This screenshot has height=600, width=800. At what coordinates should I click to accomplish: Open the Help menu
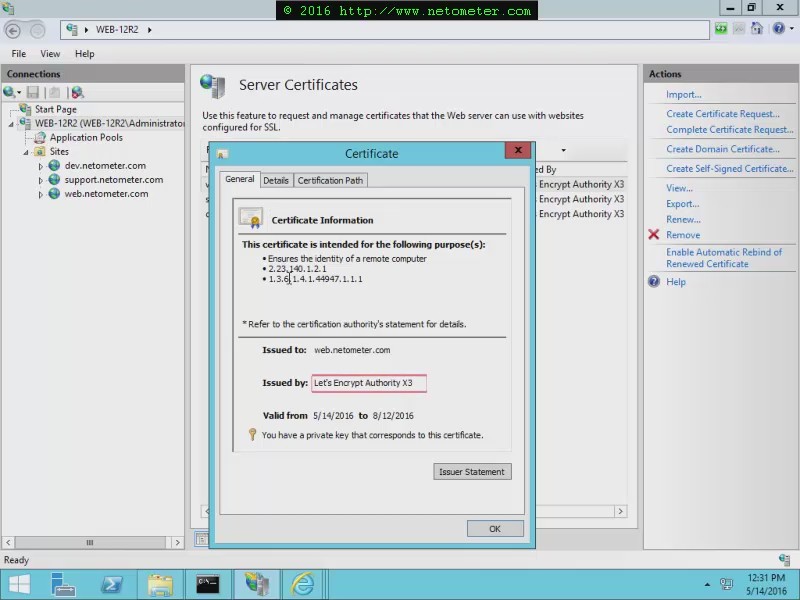pos(85,54)
